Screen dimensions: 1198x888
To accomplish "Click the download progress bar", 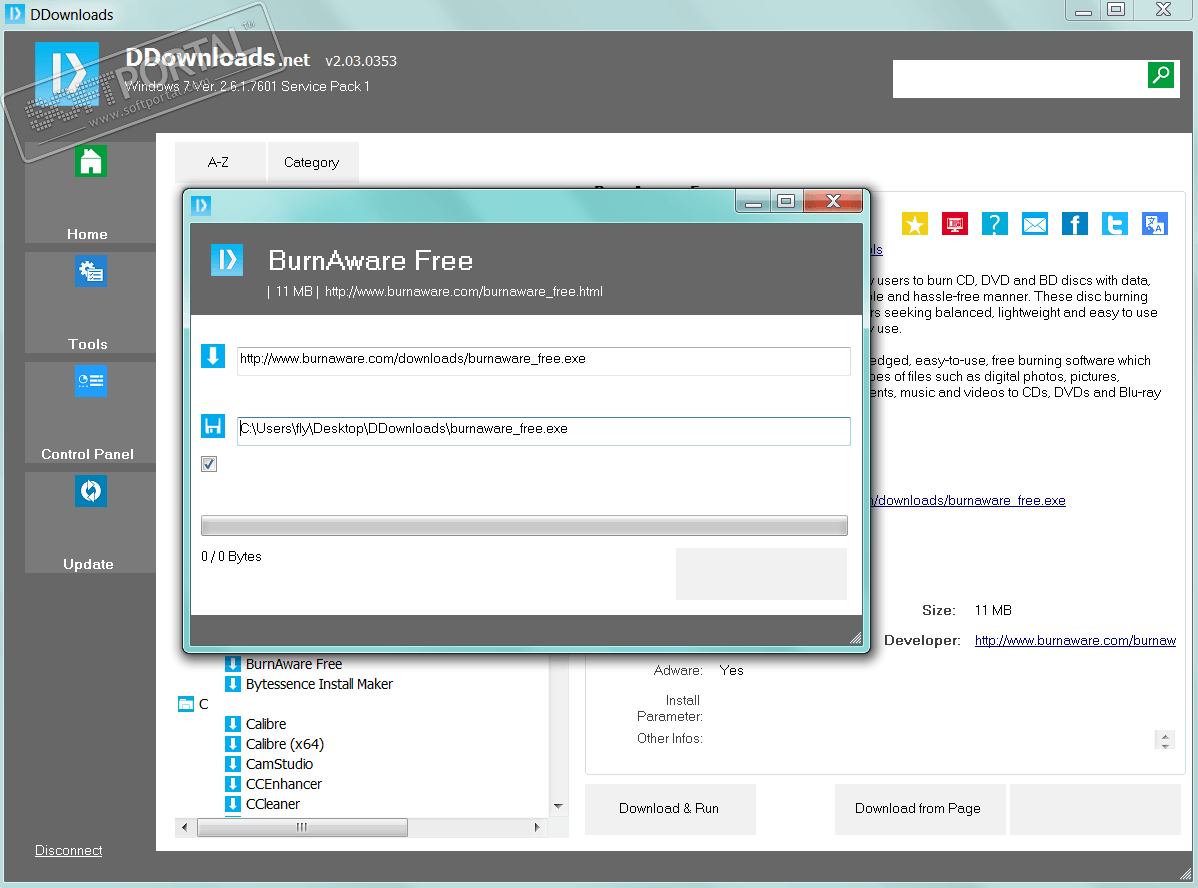I will pos(524,525).
